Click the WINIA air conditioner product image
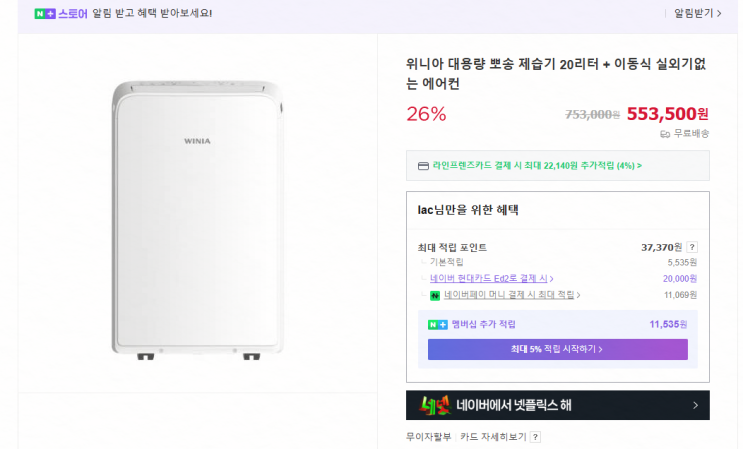 tap(197, 214)
